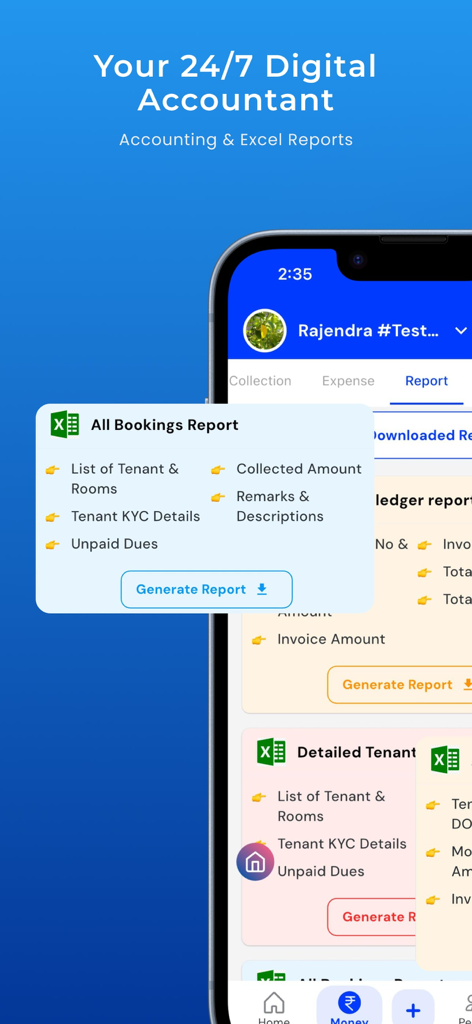The width and height of the screenshot is (472, 1024).
Task: Tap the Rajendra profile picture
Action: click(264, 330)
